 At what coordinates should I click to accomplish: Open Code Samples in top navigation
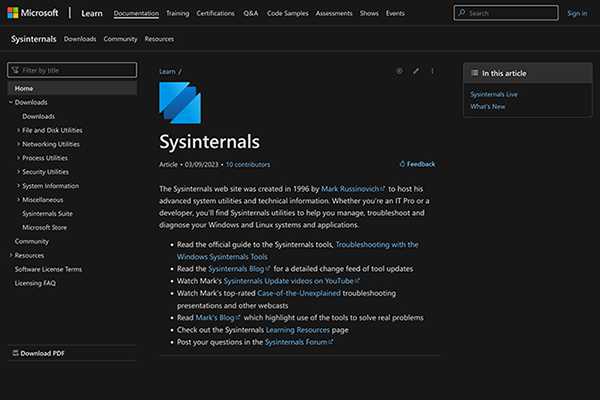(287, 13)
